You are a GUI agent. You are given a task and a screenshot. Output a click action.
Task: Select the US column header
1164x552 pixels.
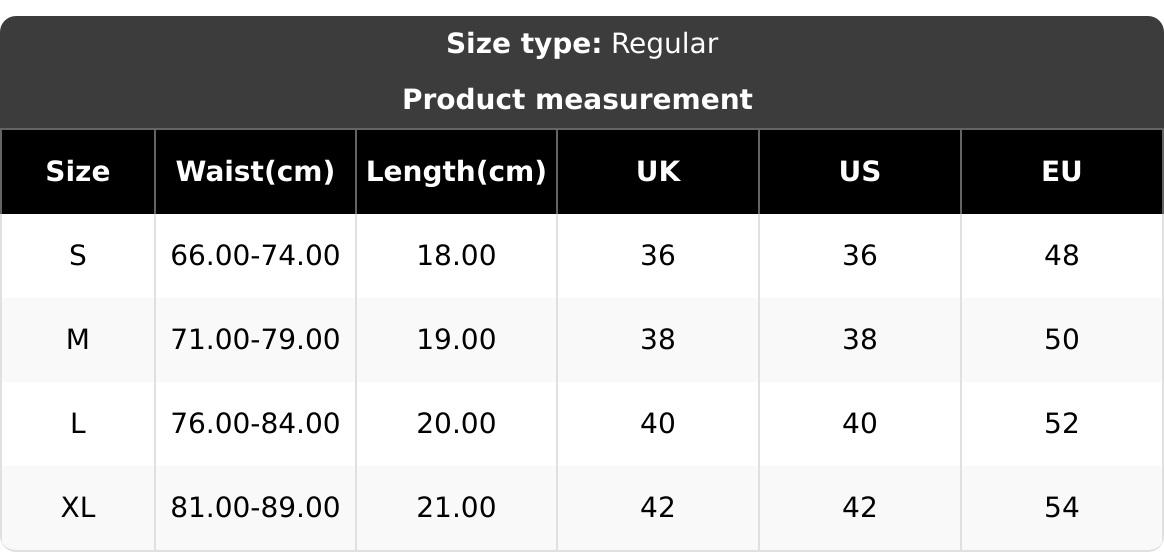click(860, 172)
